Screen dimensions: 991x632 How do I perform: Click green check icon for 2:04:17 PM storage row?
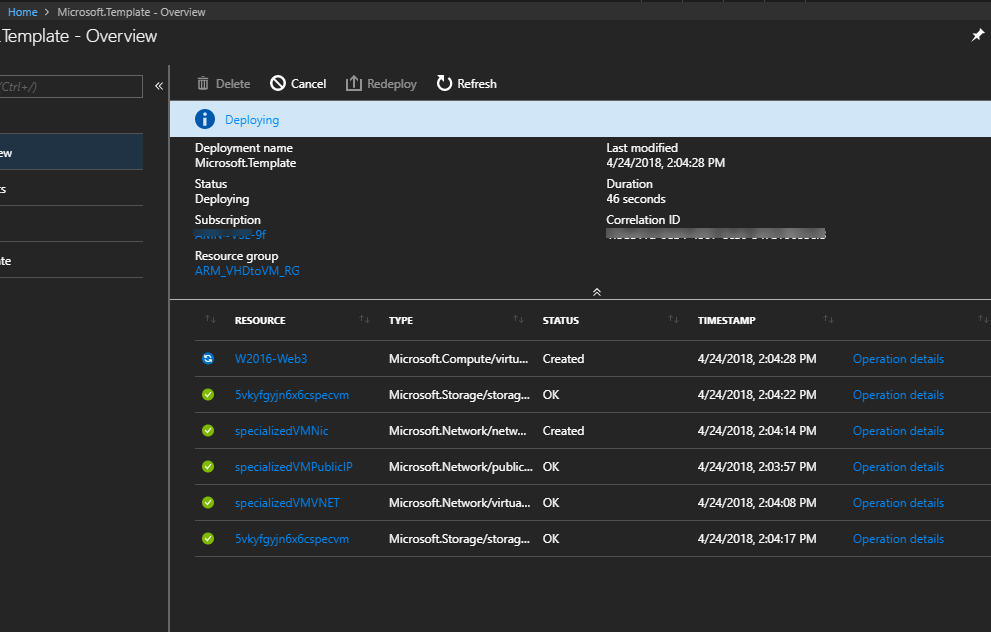tap(208, 538)
